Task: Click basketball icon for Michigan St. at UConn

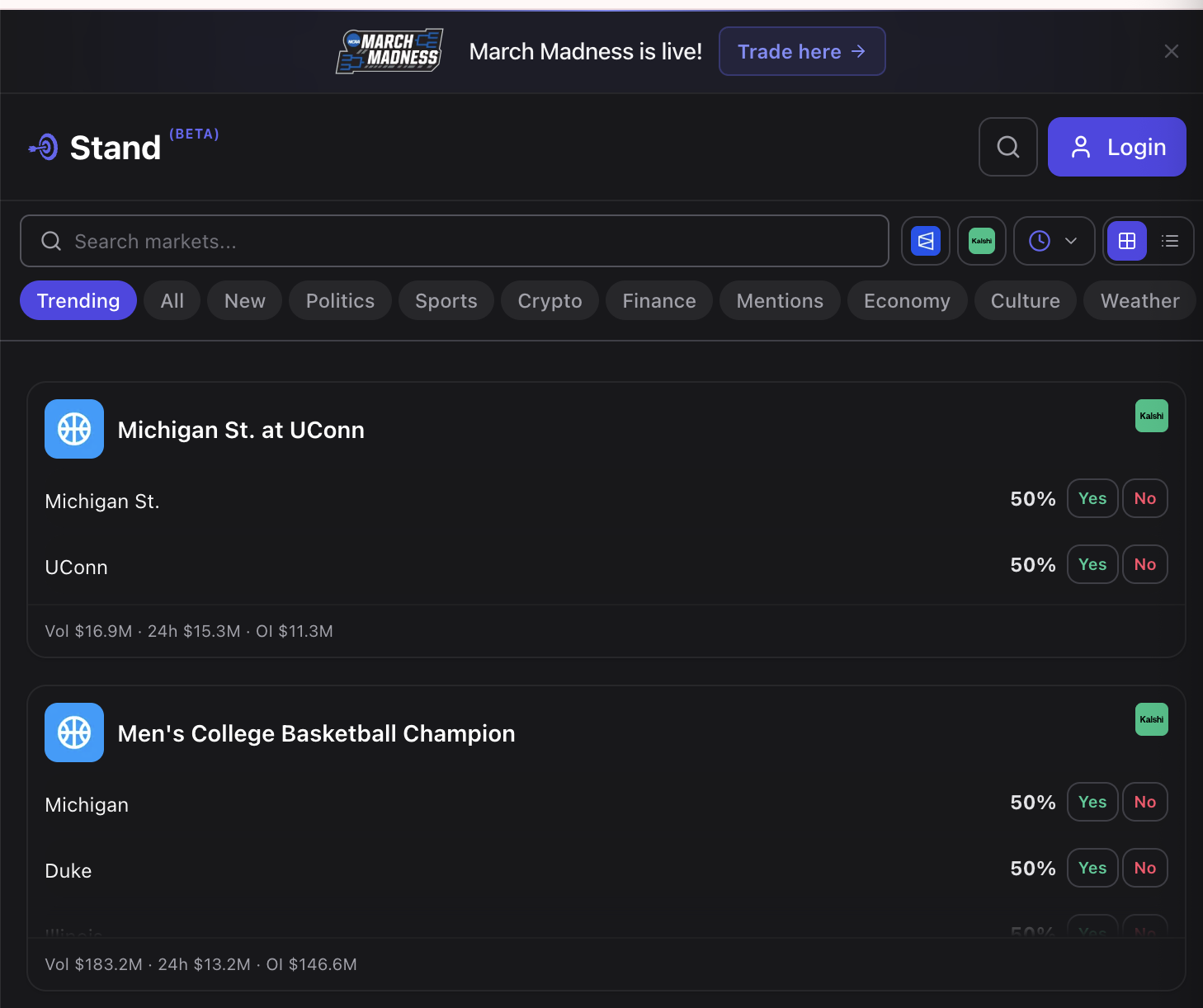Action: point(74,429)
